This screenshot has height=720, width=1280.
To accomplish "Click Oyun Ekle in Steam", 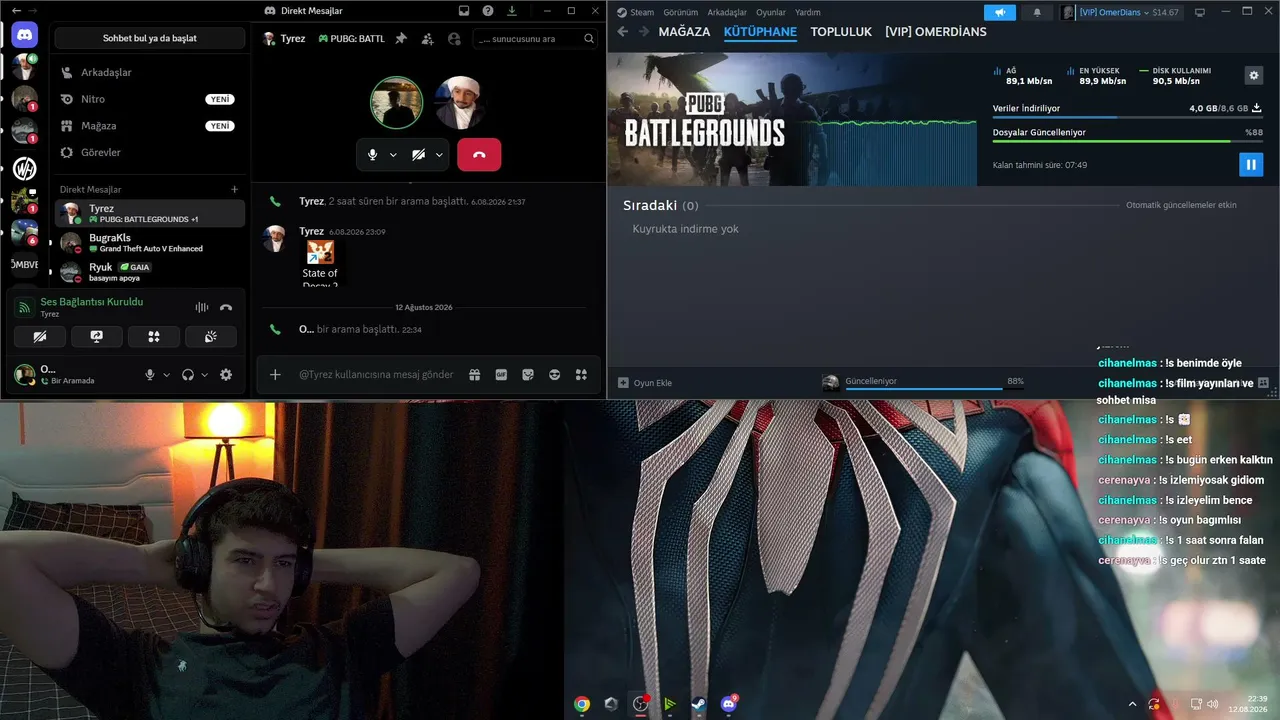I will (x=645, y=383).
